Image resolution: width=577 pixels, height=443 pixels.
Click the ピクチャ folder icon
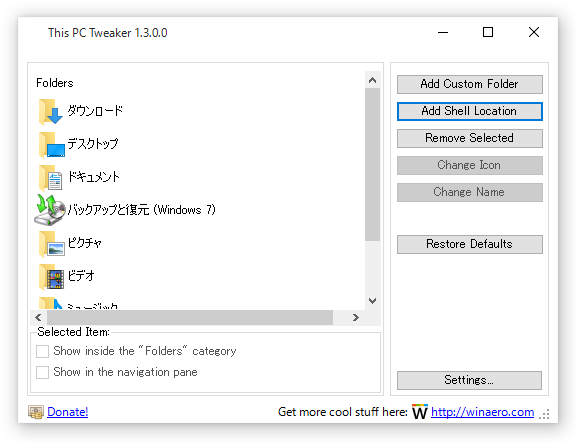[x=52, y=244]
